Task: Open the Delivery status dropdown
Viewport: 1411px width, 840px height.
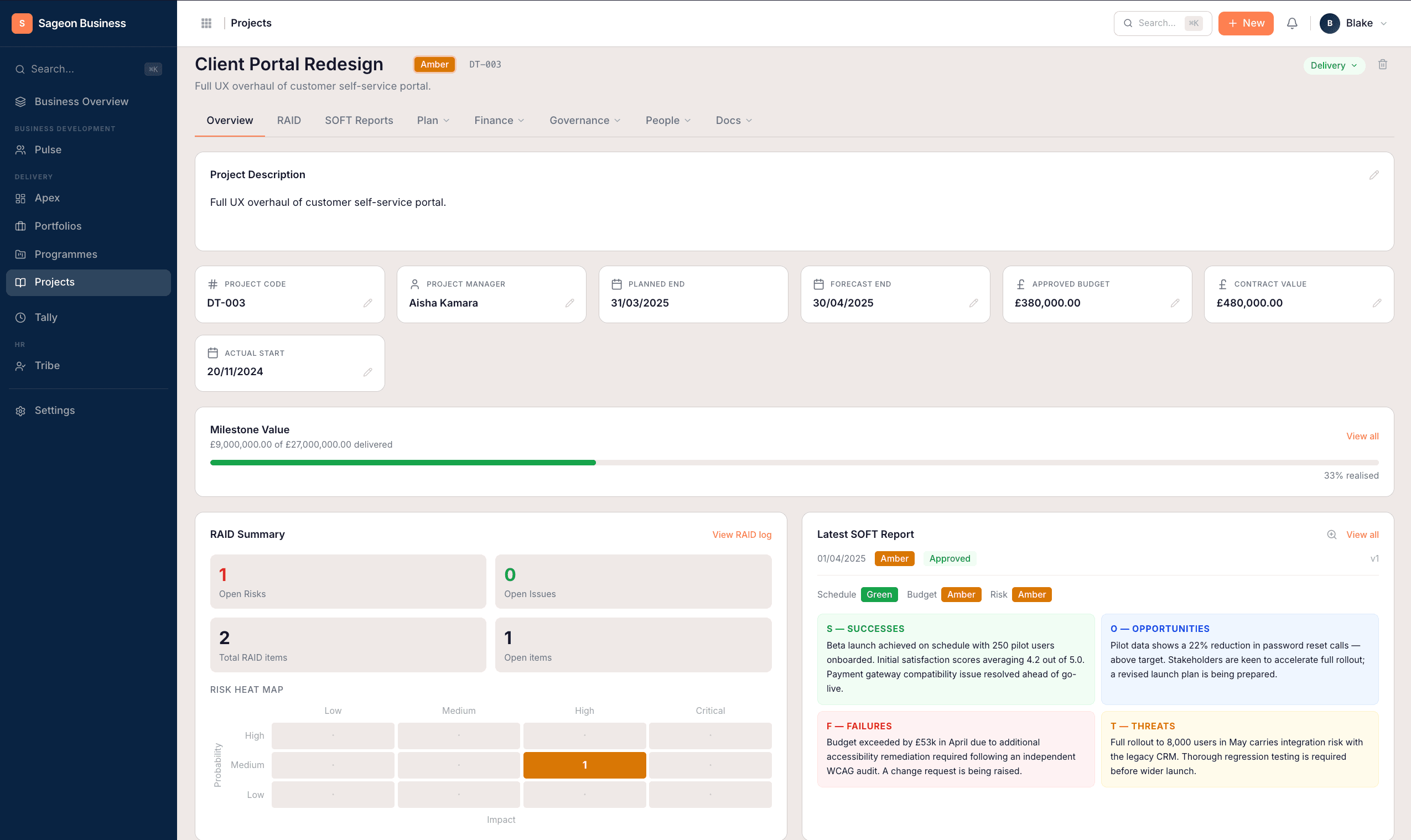Action: pos(1334,66)
